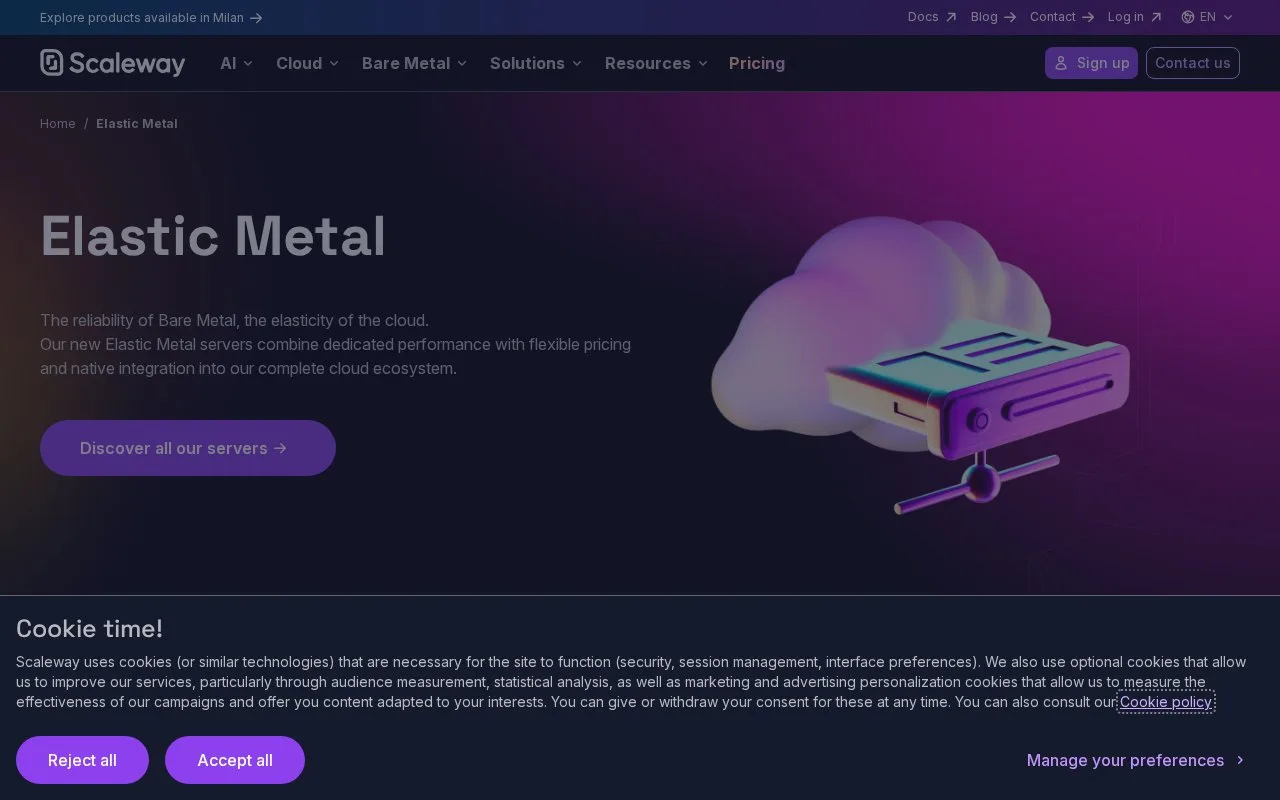Click the Sign up button
The image size is (1280, 800).
coord(1091,63)
